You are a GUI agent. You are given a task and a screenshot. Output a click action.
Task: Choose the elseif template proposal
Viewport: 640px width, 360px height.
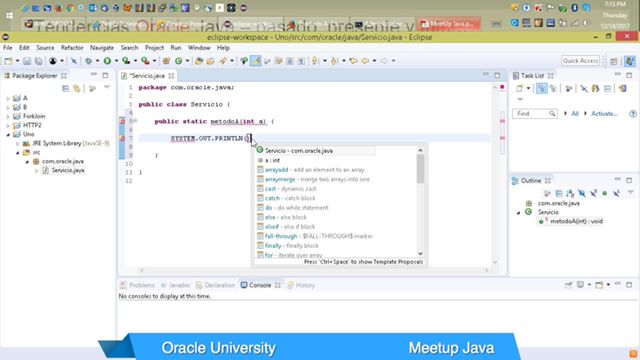coord(286,227)
